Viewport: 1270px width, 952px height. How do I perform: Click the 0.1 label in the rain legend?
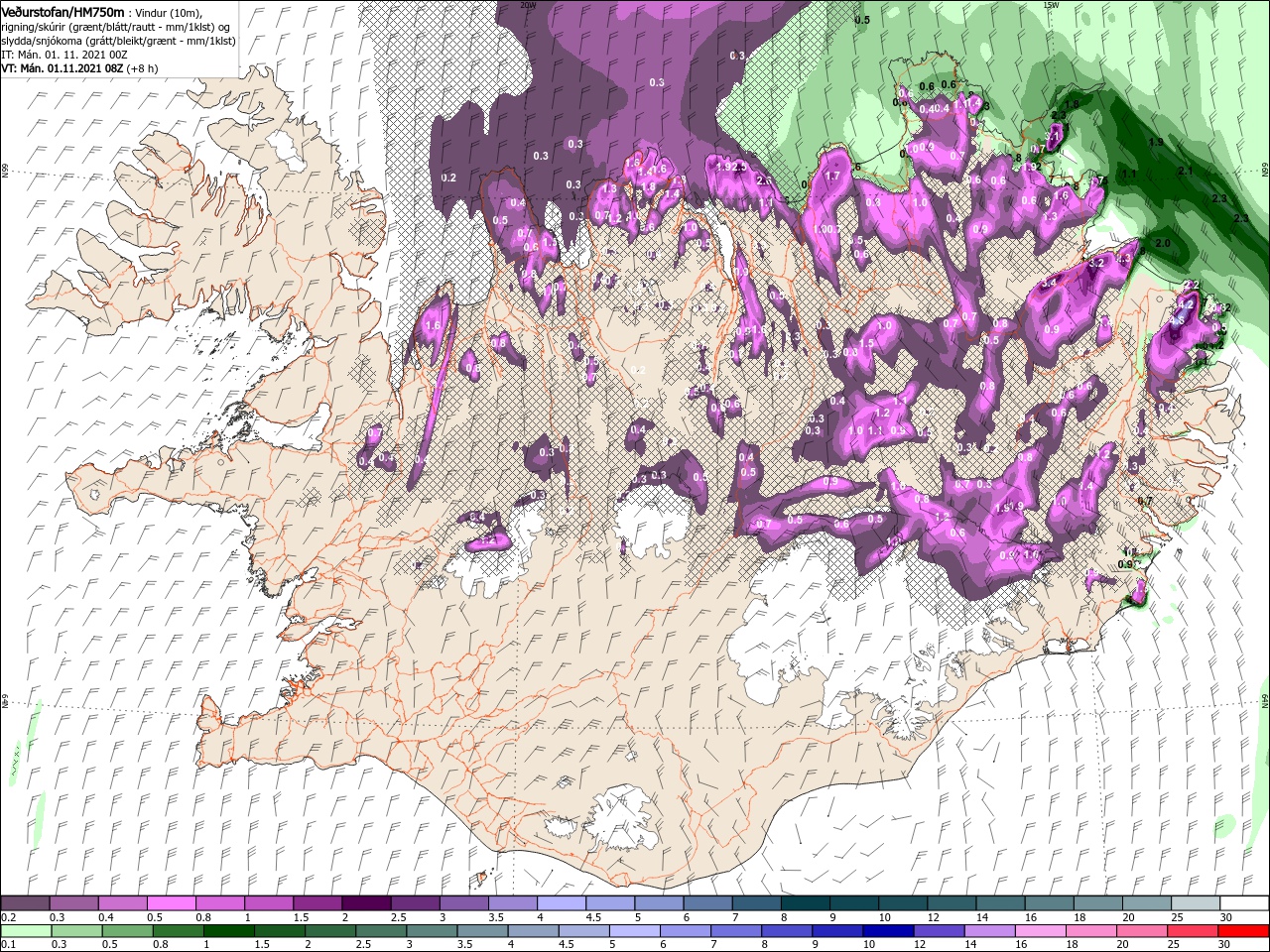click(8, 945)
